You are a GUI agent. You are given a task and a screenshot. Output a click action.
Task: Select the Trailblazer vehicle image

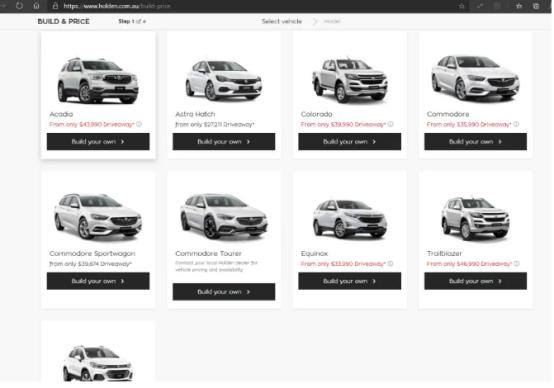475,218
